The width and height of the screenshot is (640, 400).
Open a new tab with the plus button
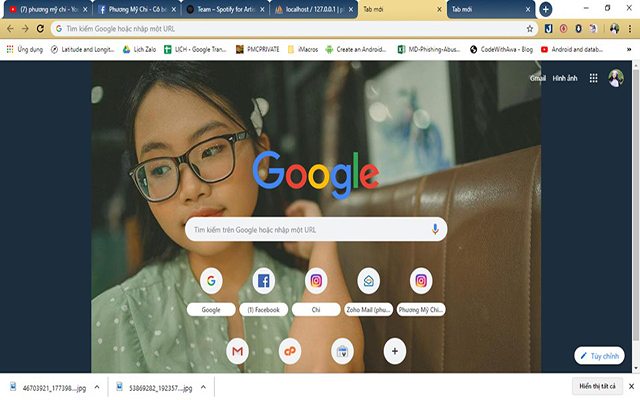[x=545, y=9]
